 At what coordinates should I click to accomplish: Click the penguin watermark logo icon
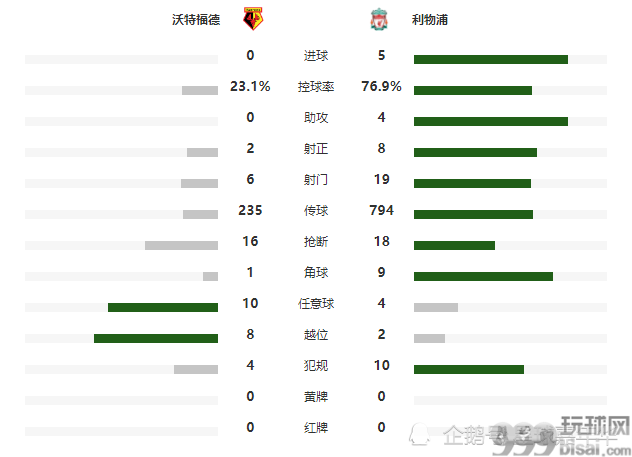coord(420,434)
